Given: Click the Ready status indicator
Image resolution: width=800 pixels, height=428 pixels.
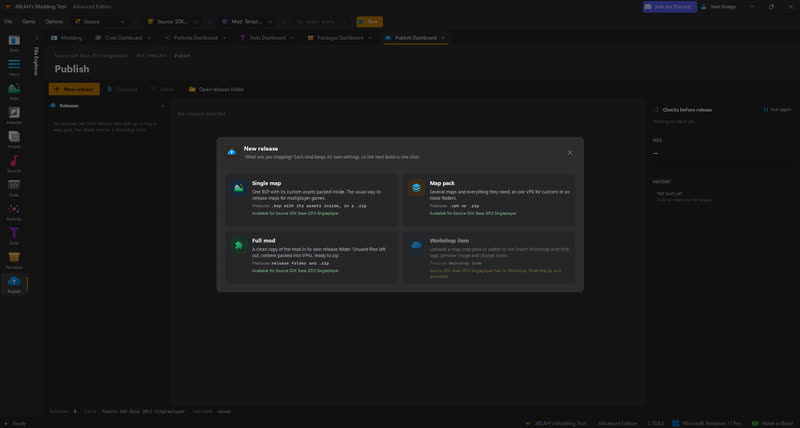Looking at the screenshot, I should pos(14,423).
